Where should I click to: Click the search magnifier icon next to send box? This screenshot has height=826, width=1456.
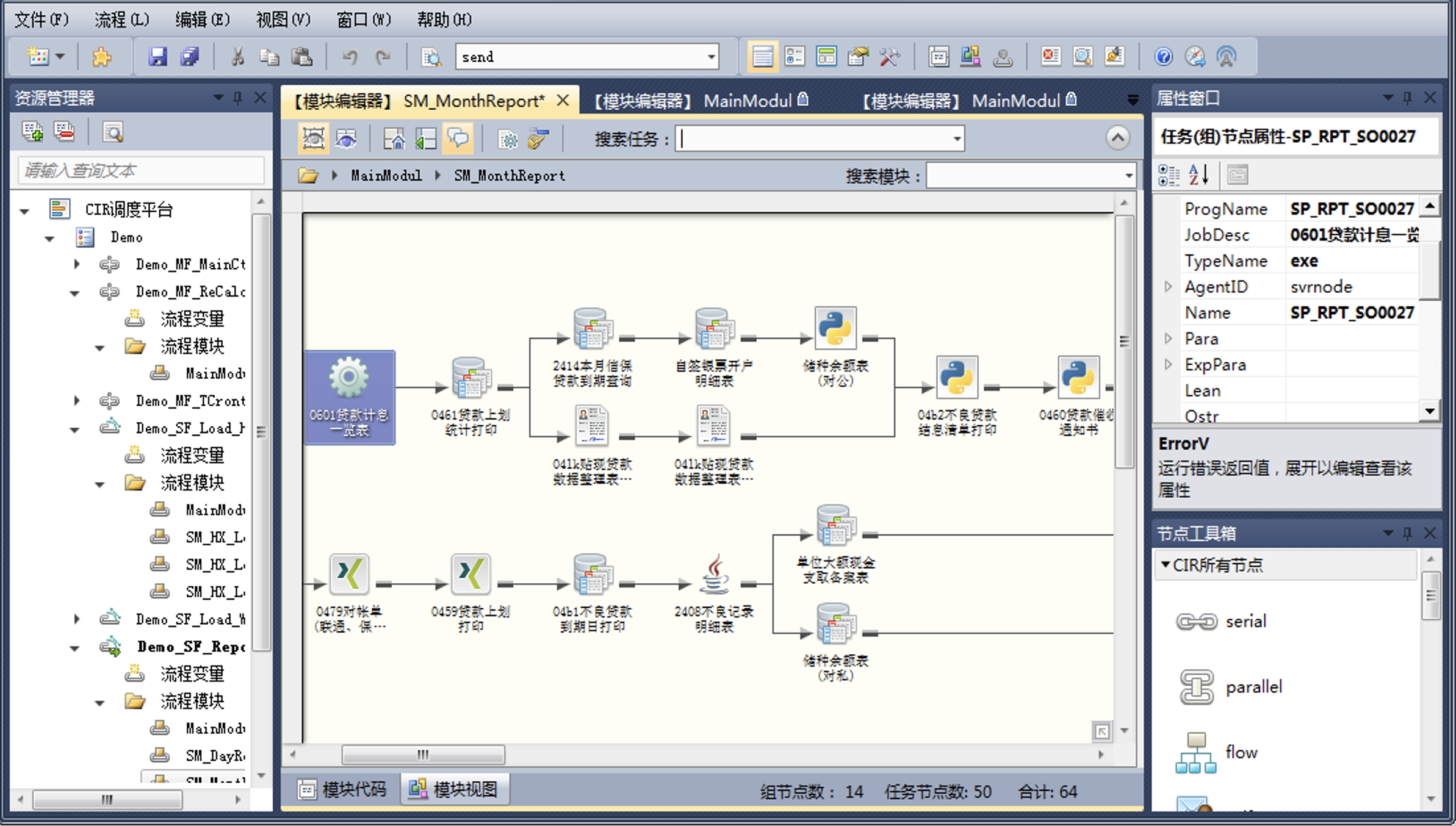pos(432,56)
